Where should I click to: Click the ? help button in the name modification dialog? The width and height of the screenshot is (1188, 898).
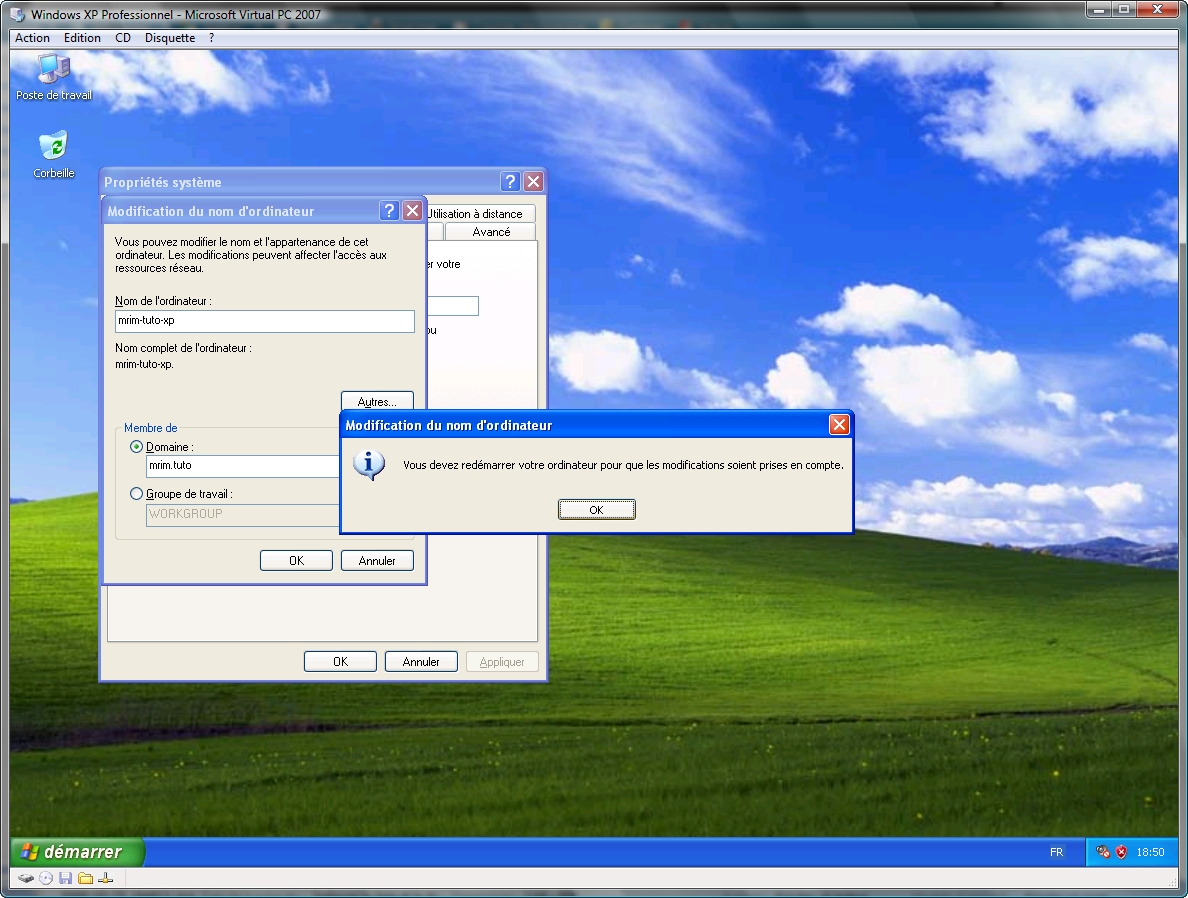[389, 211]
